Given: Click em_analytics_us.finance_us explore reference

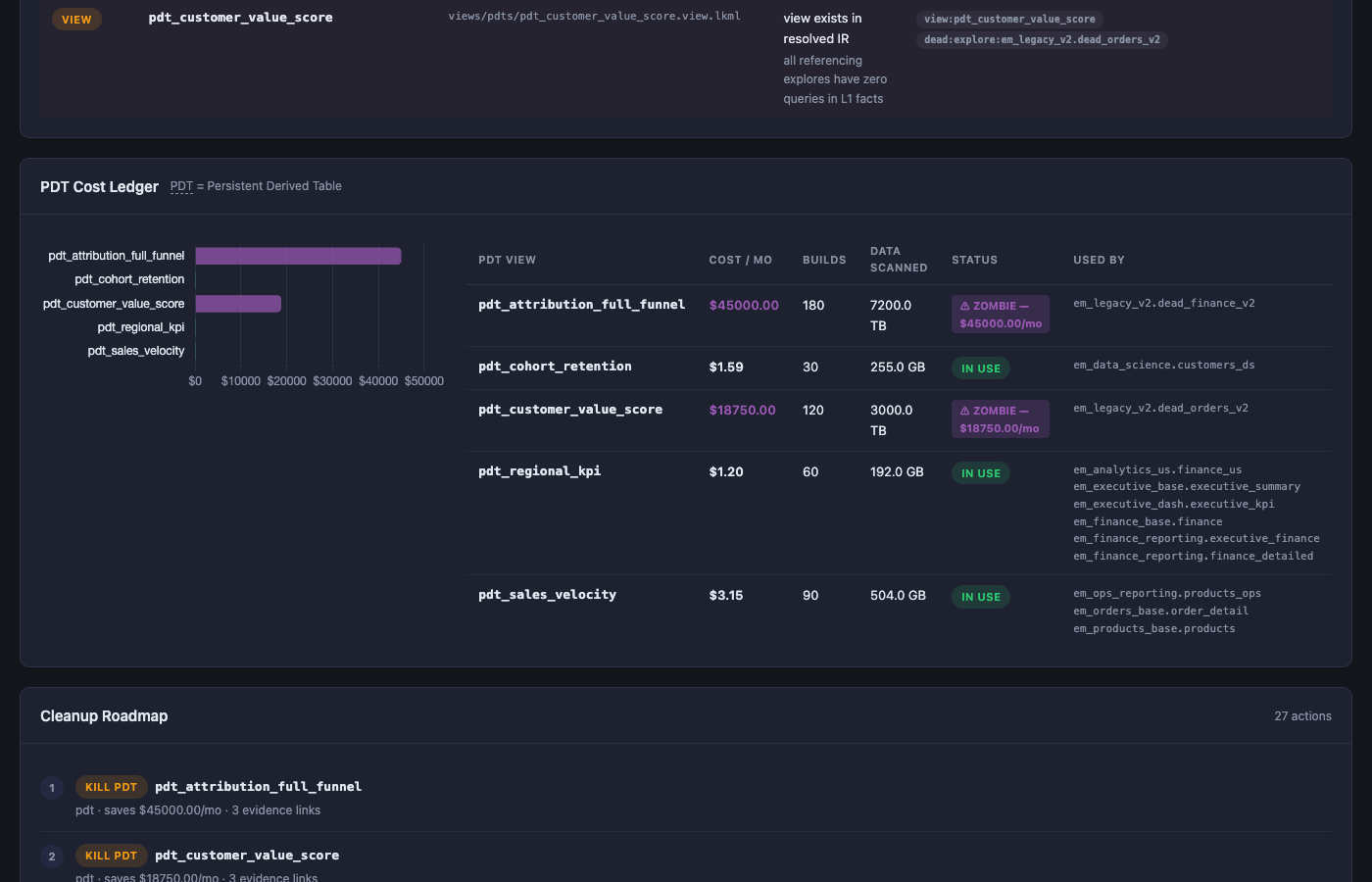Looking at the screenshot, I should (x=1157, y=470).
